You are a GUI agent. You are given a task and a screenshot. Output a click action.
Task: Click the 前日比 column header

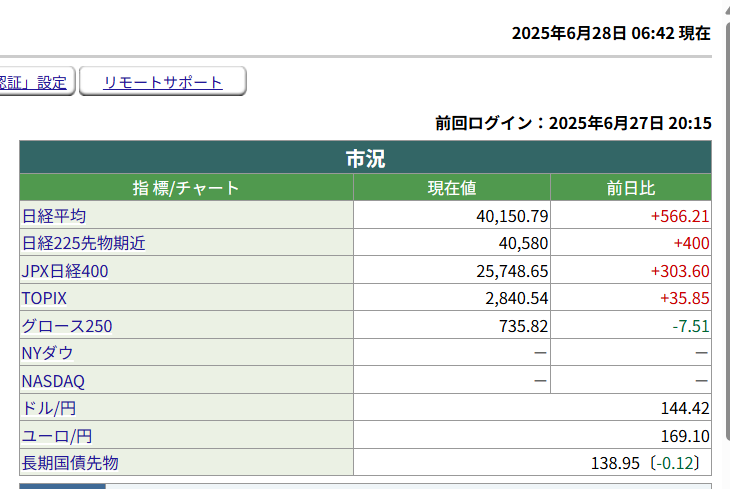click(630, 188)
